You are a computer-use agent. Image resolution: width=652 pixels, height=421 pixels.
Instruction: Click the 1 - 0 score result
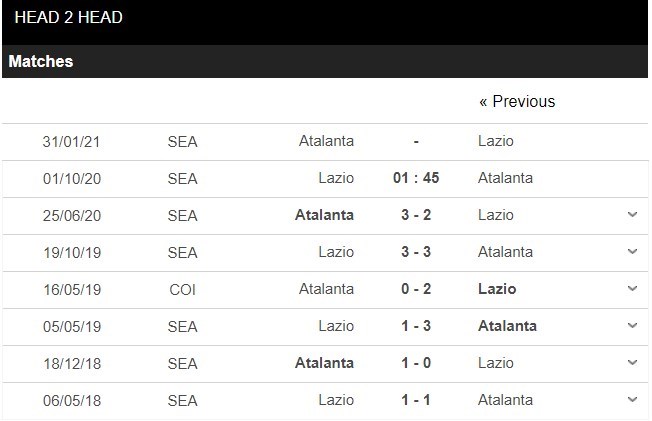(x=416, y=363)
